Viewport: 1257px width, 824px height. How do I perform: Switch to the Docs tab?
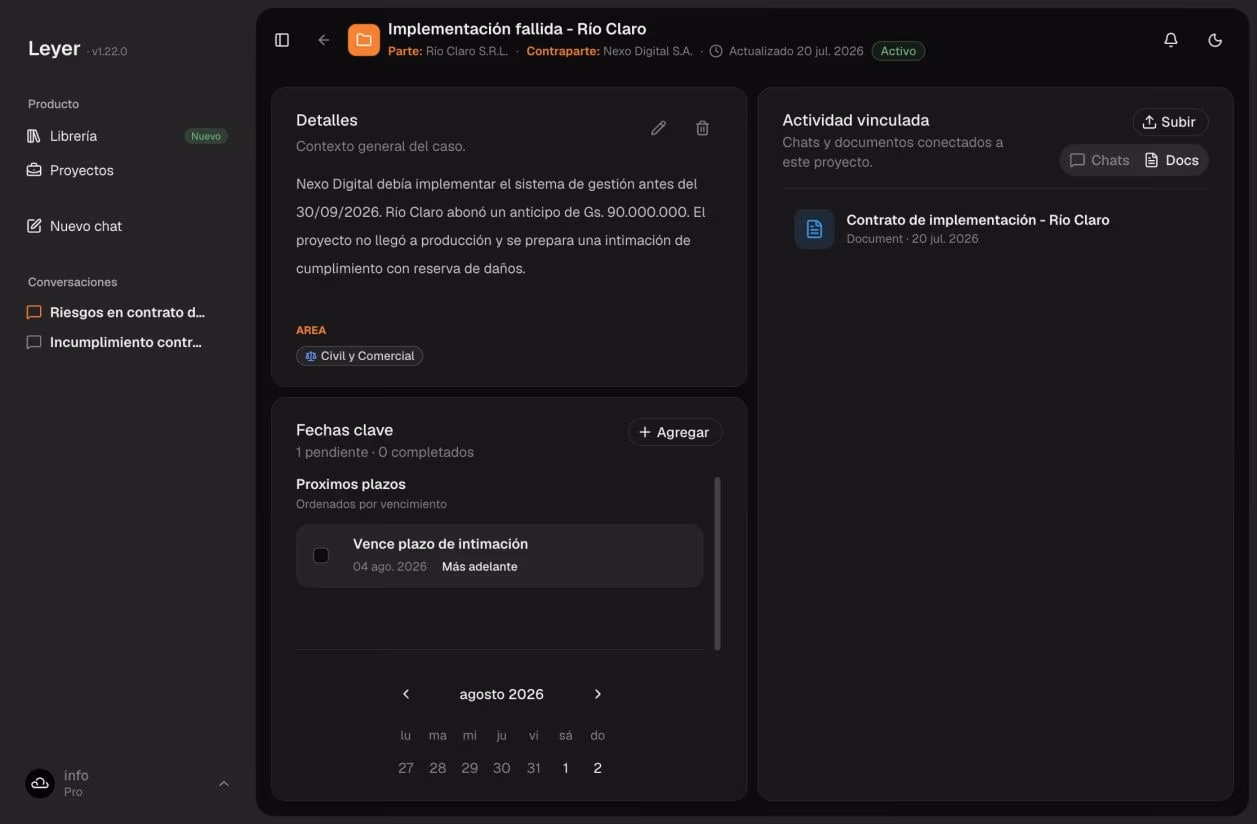[x=1172, y=160]
